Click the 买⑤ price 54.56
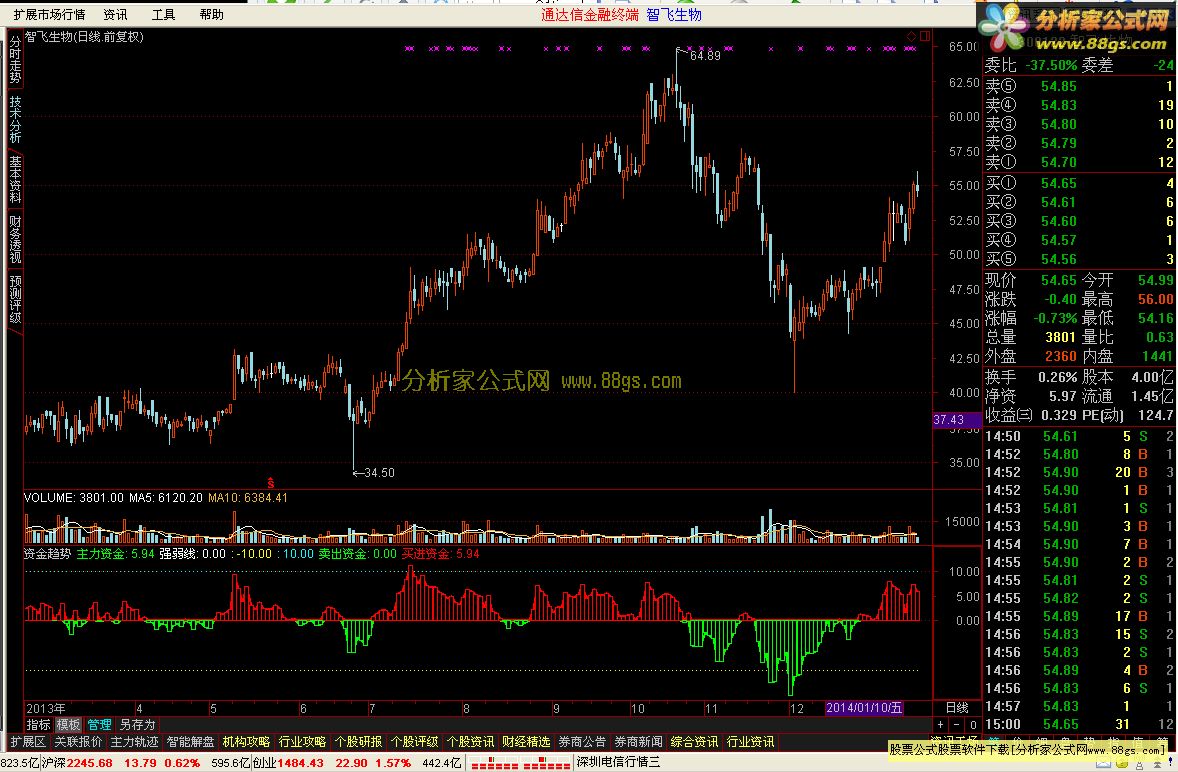This screenshot has width=1178, height=772. pos(1059,259)
